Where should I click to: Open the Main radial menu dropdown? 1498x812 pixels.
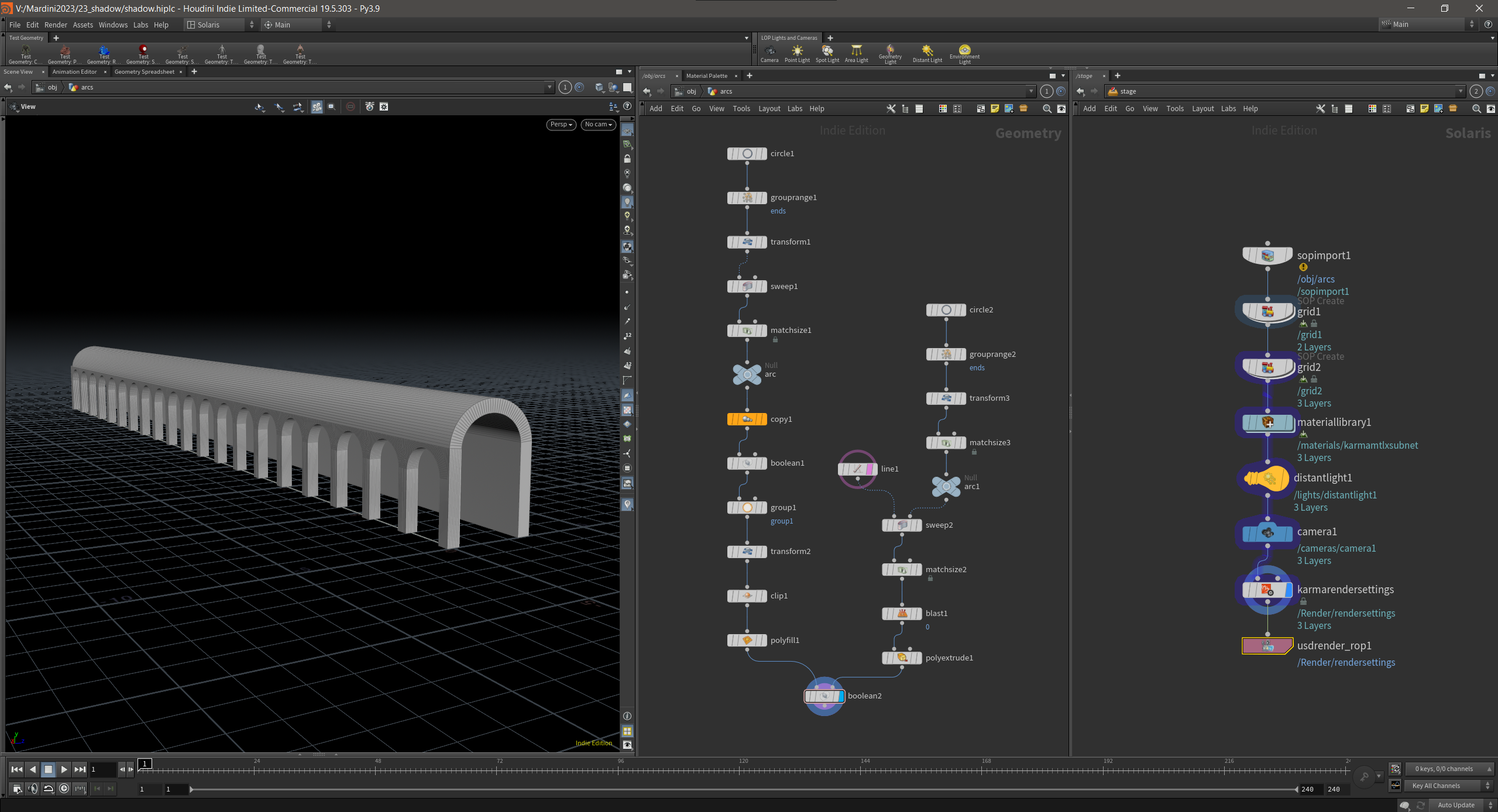coord(297,25)
